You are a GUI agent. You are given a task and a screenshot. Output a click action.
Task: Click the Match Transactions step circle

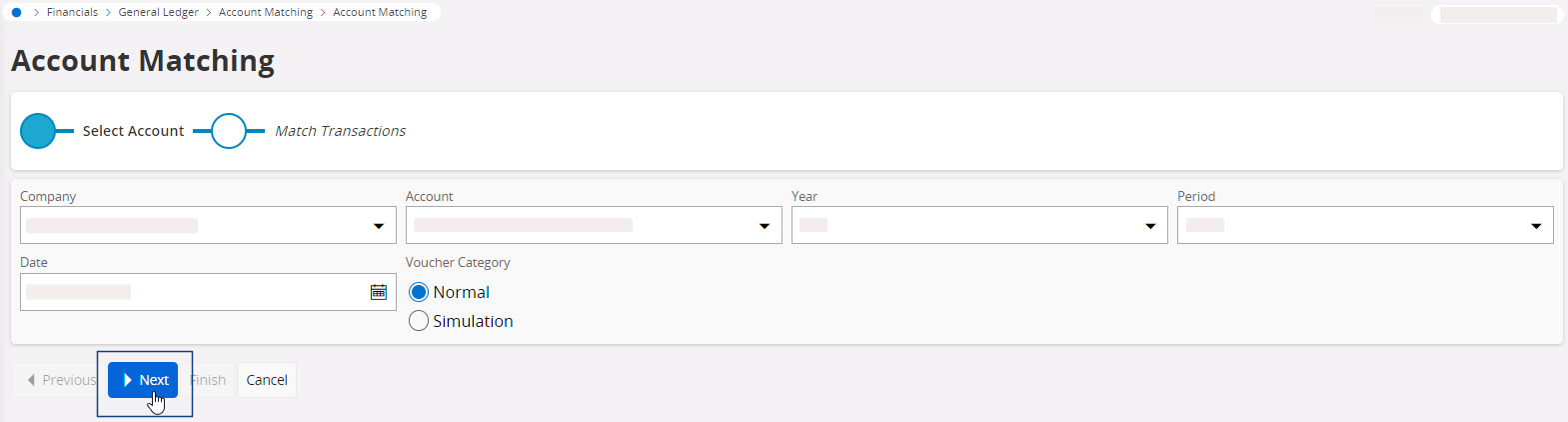click(229, 131)
